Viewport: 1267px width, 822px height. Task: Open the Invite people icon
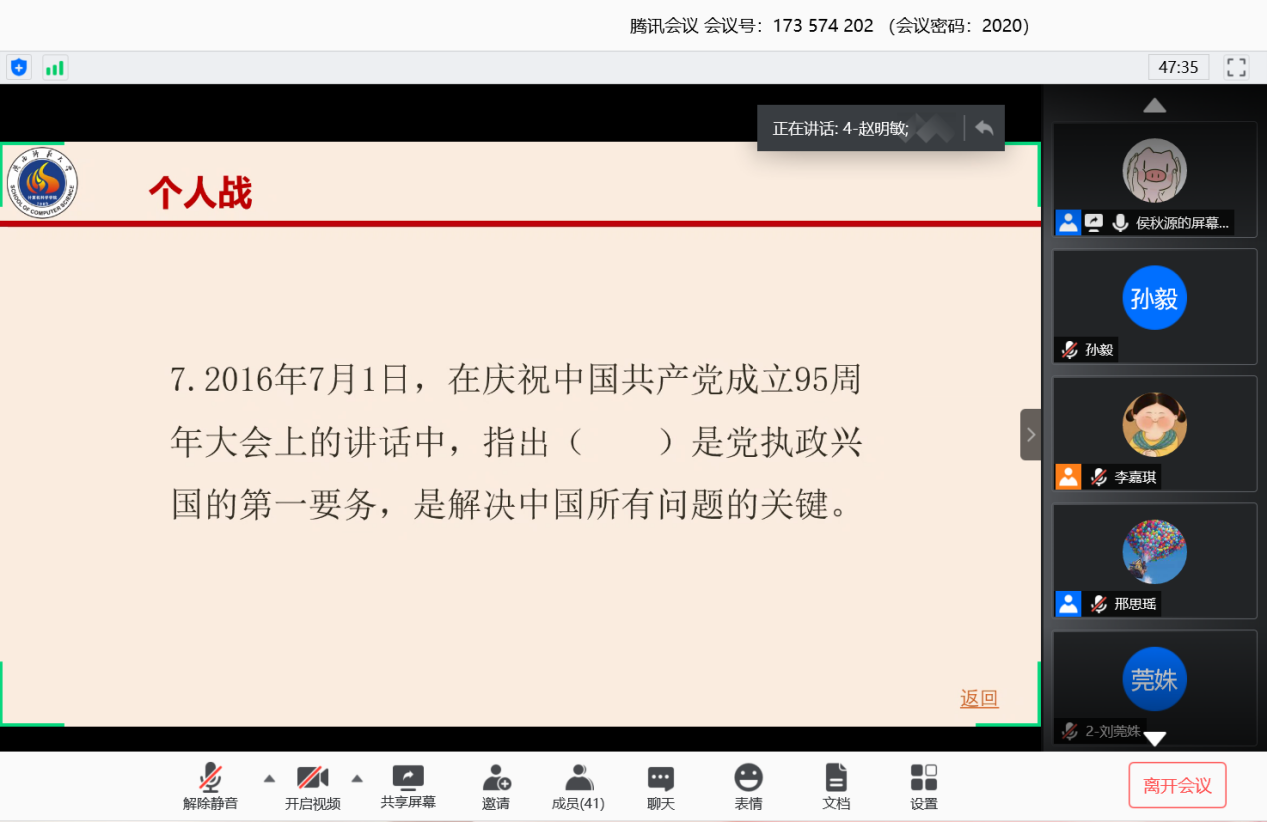496,787
